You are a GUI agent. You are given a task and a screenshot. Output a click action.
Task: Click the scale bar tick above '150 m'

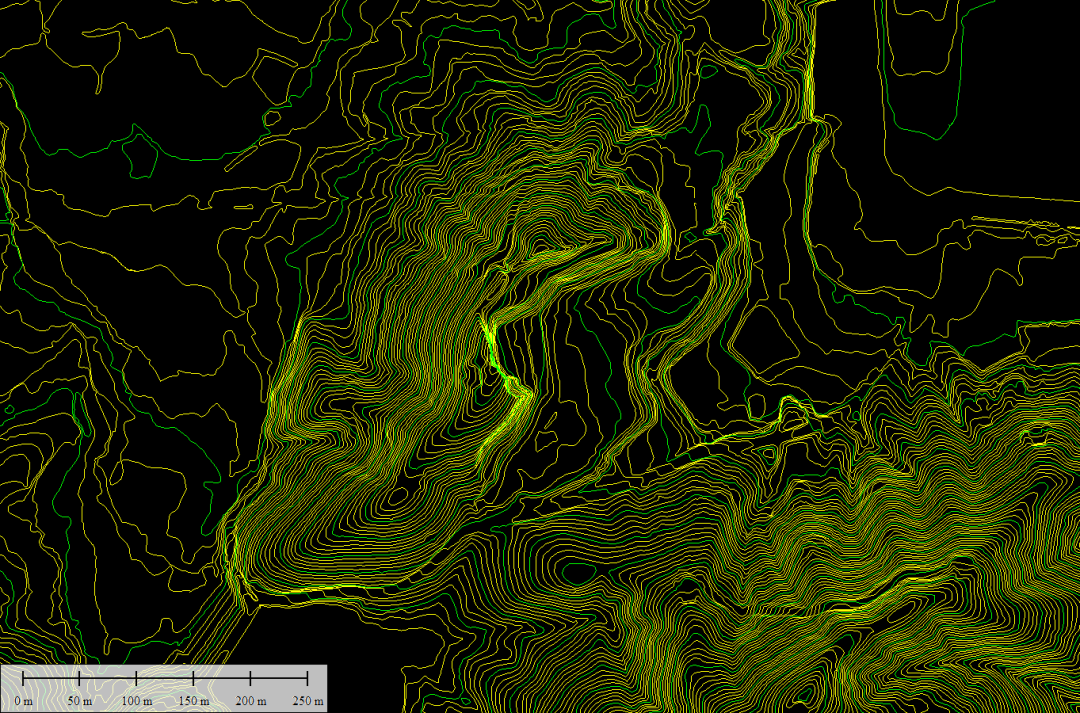point(193,679)
